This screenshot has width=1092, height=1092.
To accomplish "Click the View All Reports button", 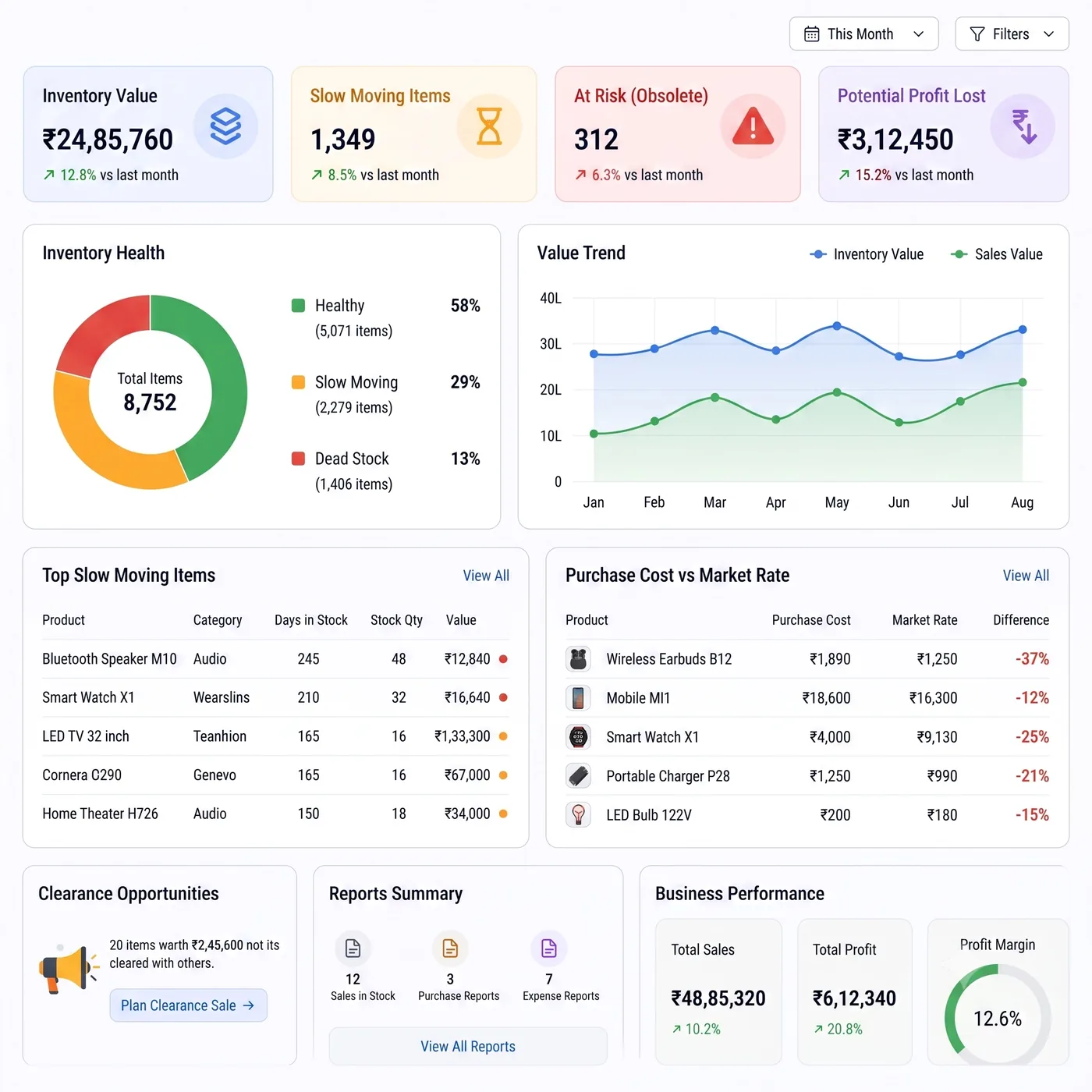I will [x=468, y=1046].
